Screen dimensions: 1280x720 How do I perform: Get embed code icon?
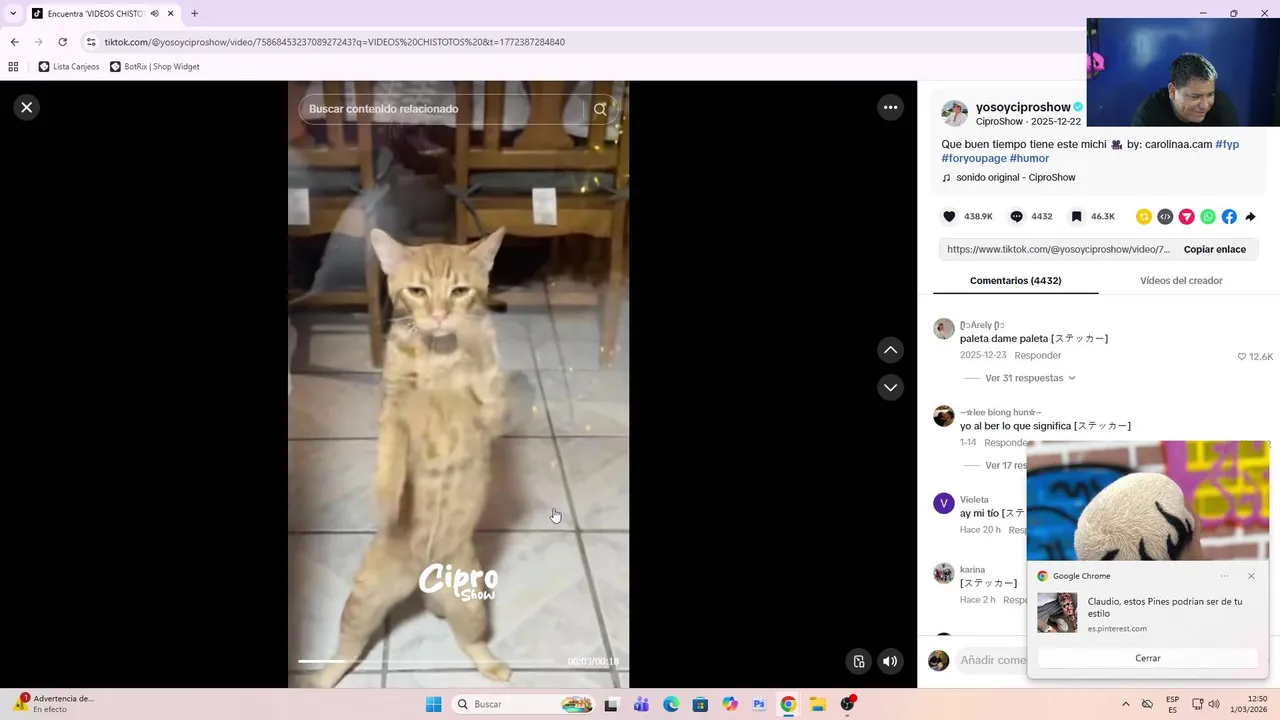[x=1165, y=216]
